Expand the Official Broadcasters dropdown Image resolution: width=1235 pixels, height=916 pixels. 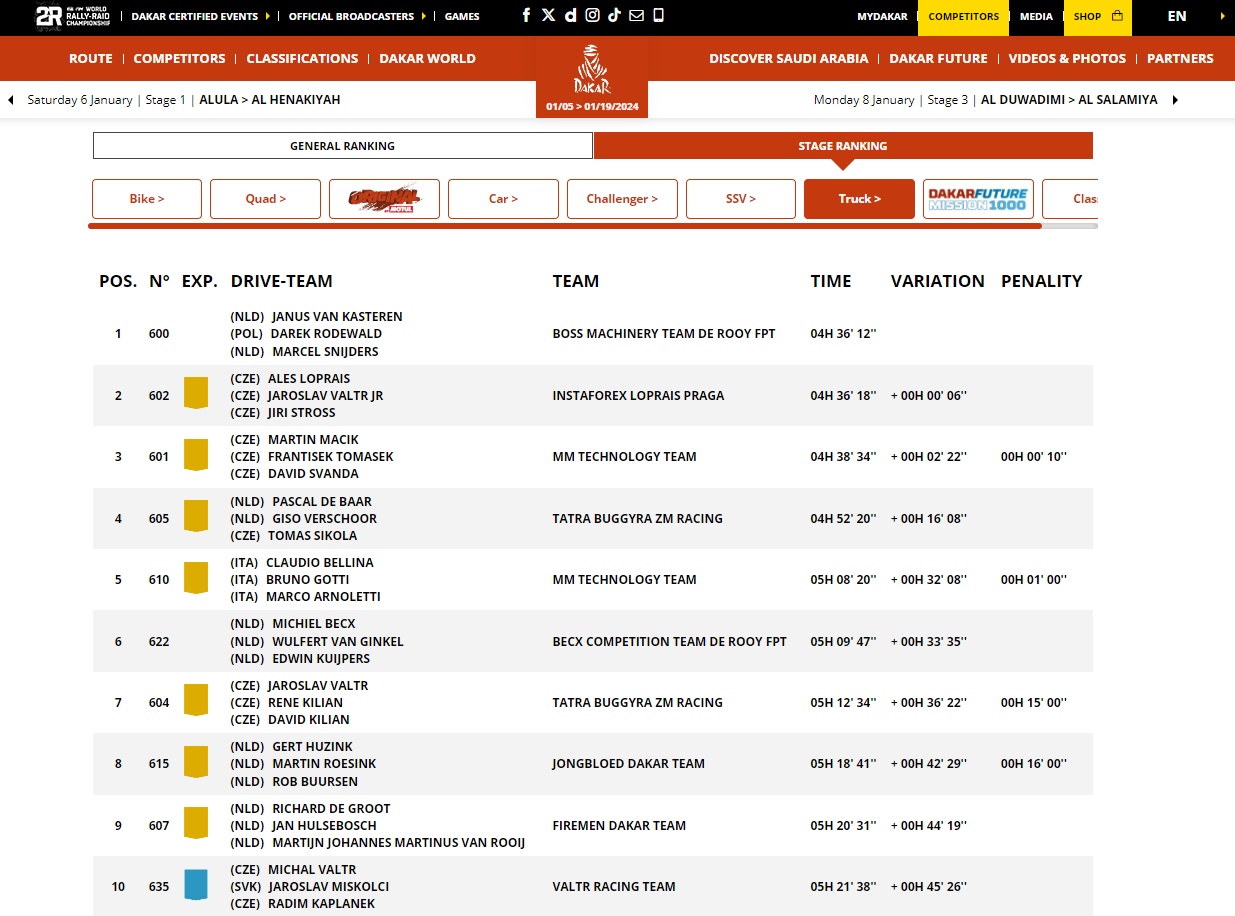coord(357,16)
